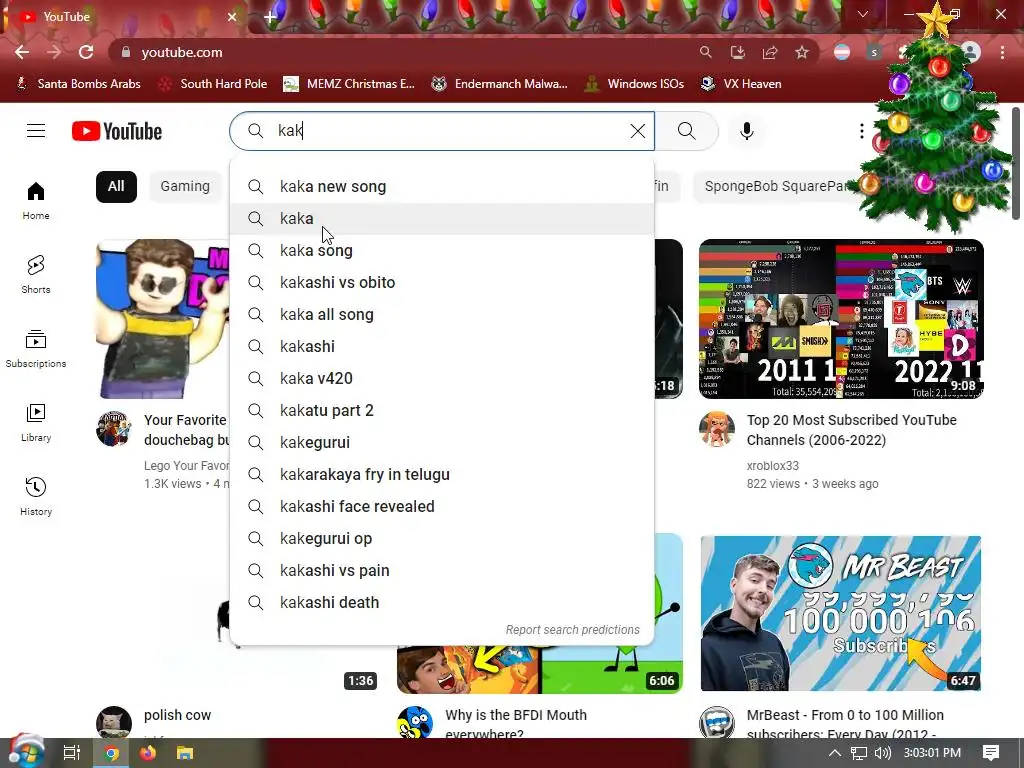Click Report search predictions link
This screenshot has width=1024, height=768.
pos(573,630)
